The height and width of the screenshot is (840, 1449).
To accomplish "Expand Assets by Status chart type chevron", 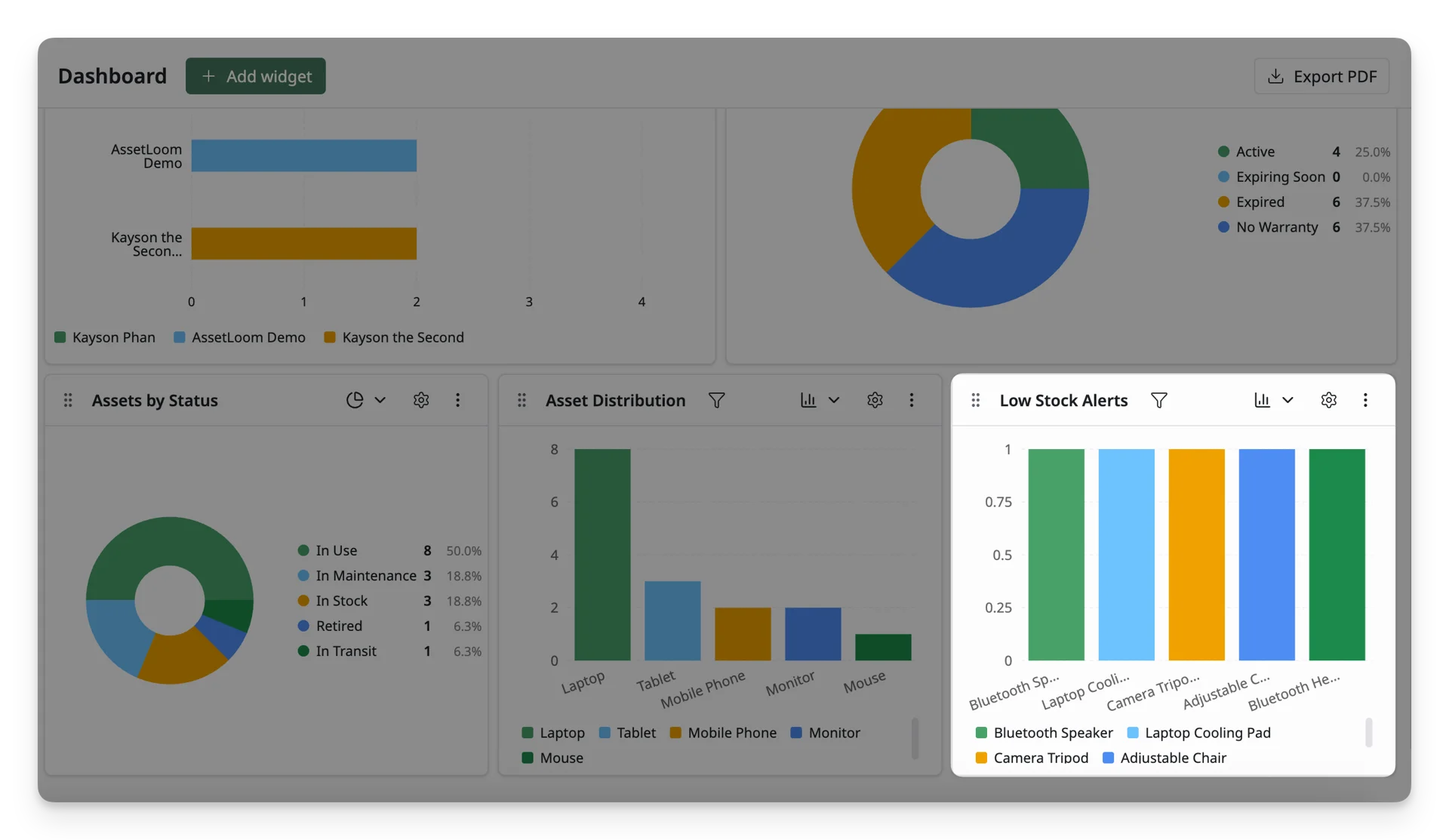I will [x=380, y=401].
